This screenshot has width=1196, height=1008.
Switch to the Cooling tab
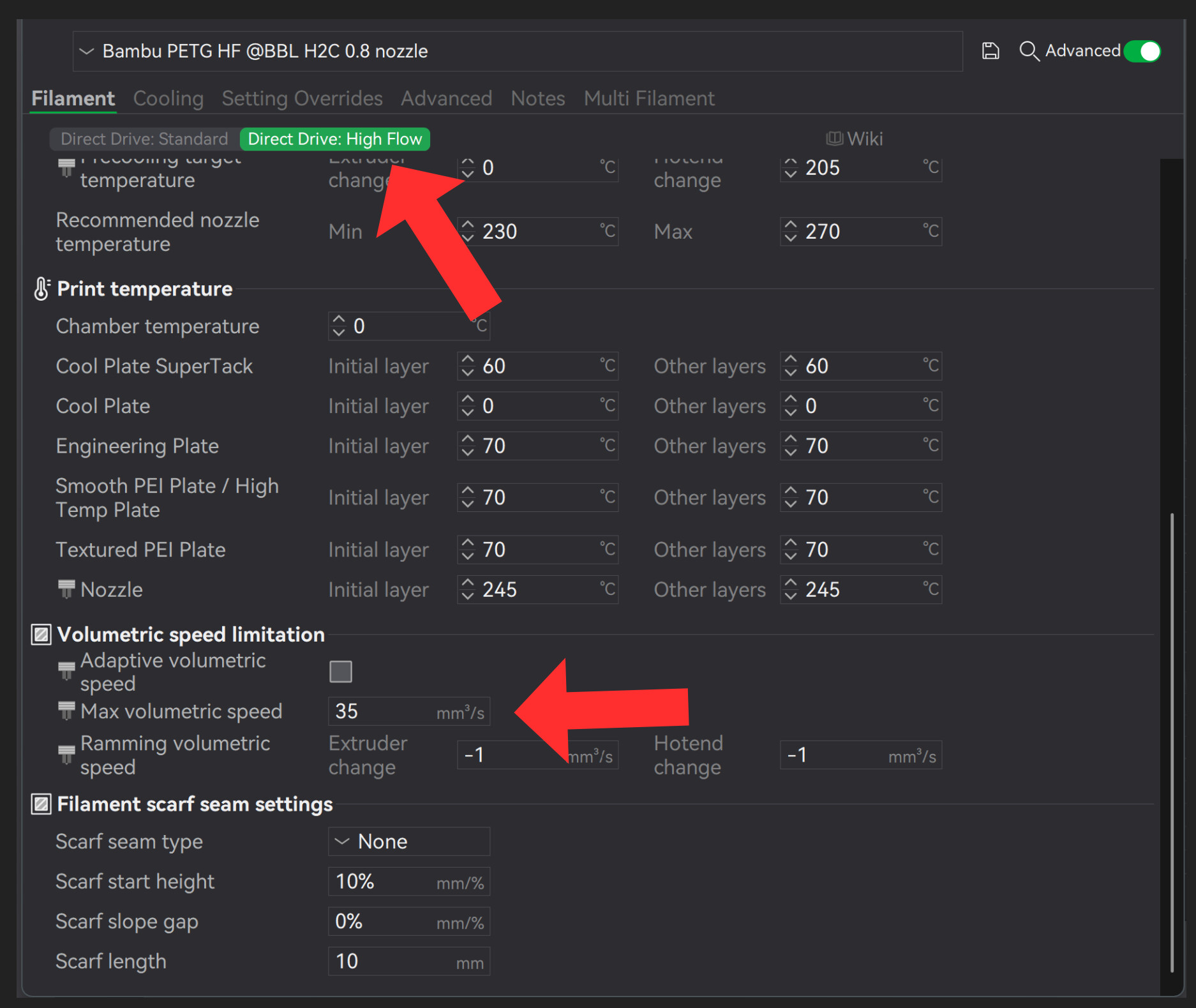point(168,98)
